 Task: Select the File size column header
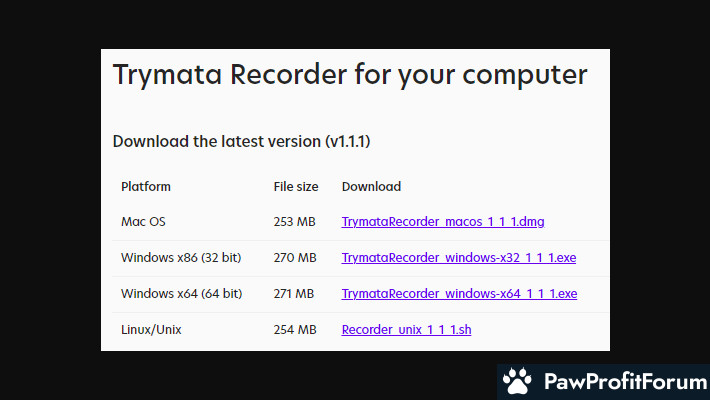pyautogui.click(x=296, y=186)
